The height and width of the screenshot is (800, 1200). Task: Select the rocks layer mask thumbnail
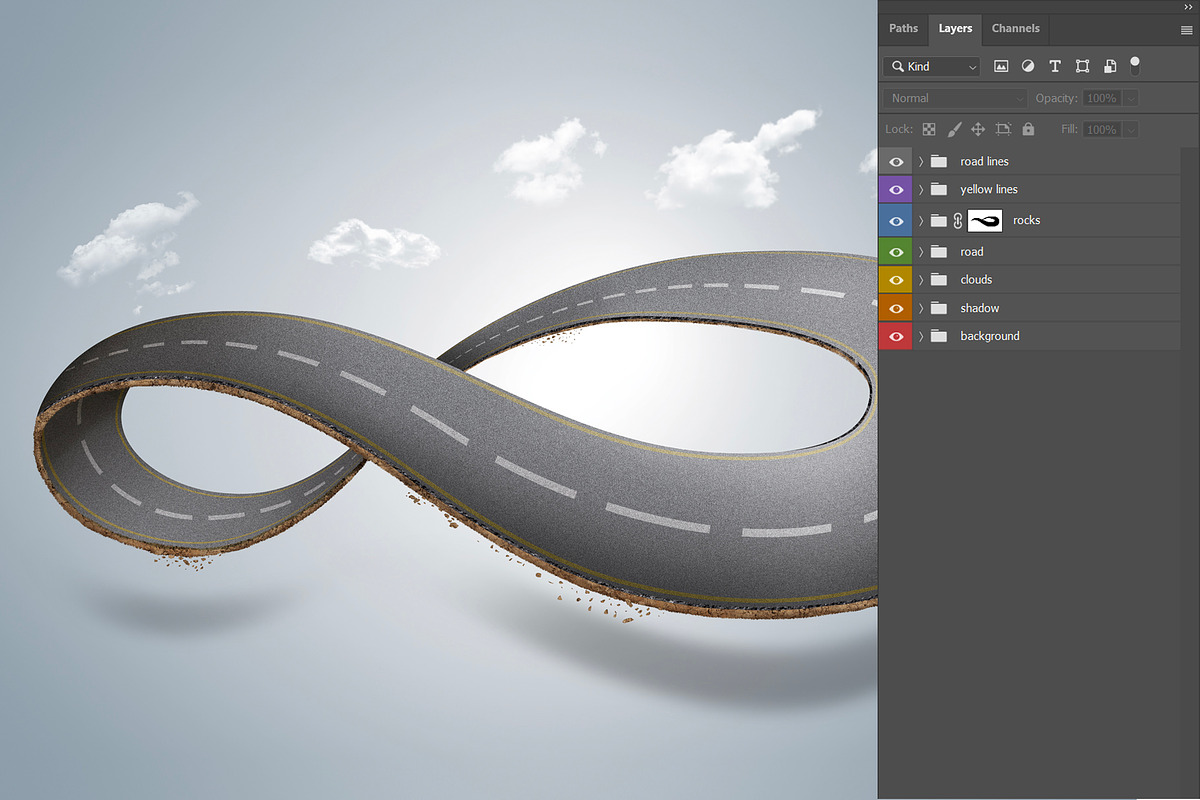point(985,220)
